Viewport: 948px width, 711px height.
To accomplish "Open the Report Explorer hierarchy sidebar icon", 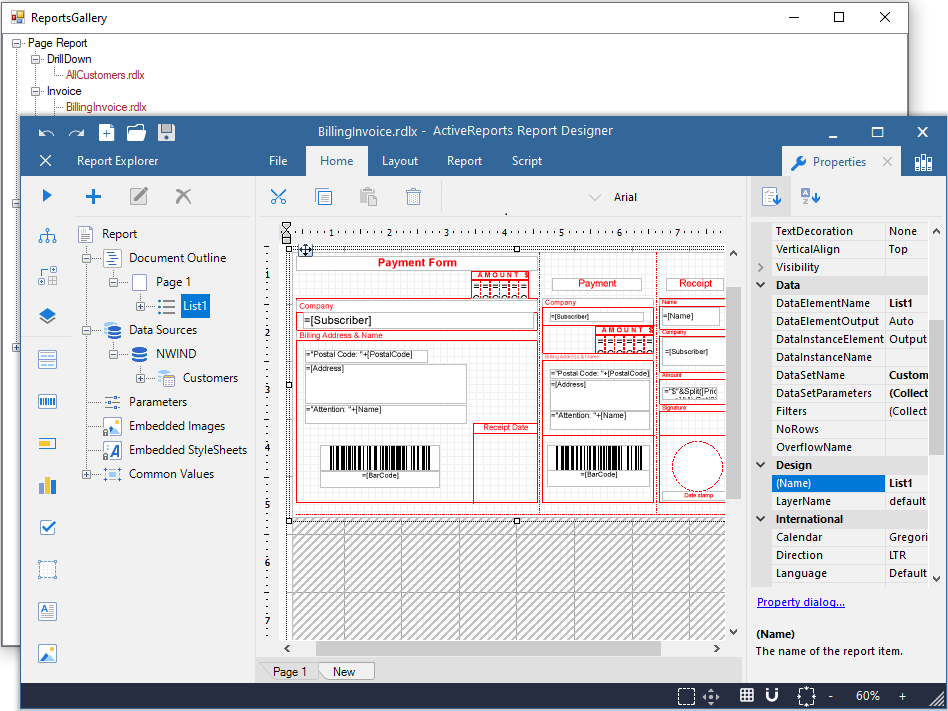I will point(47,236).
